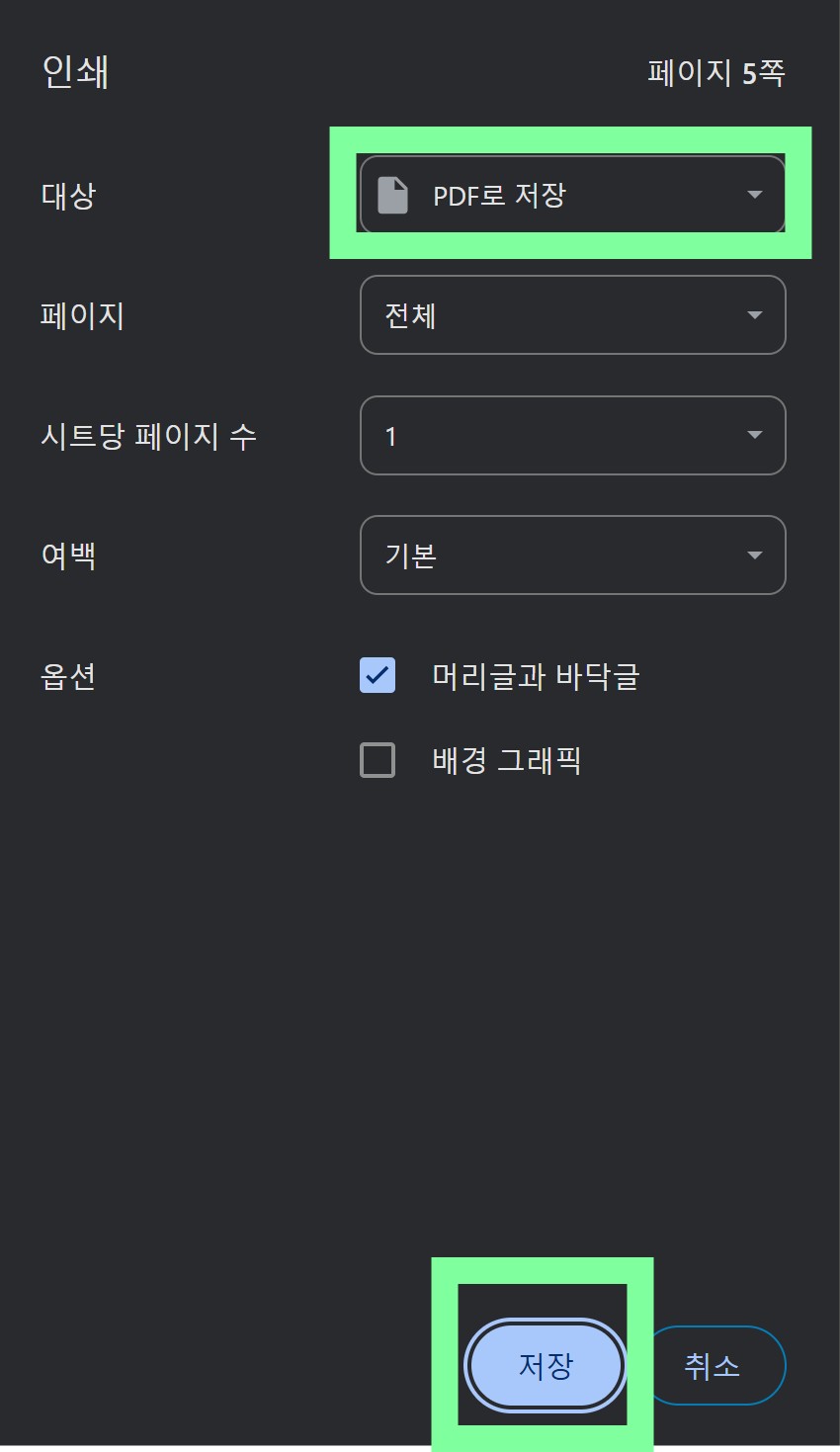Viewport: 840px width, 1452px height.
Task: Open the 여백 margins dropdown showing 기본
Action: pyautogui.click(x=571, y=555)
